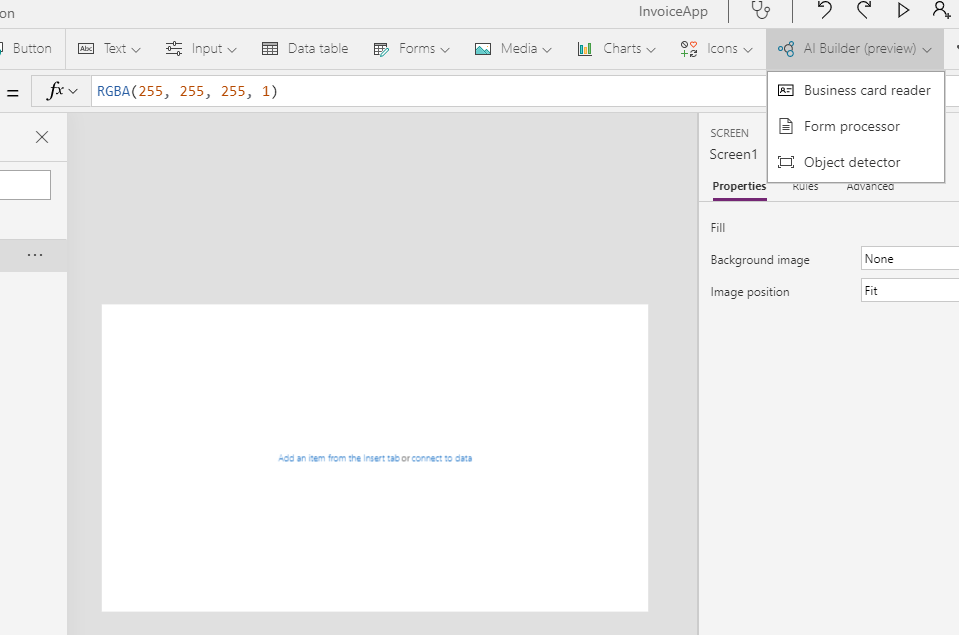Screen dimensions: 959x635
Task: Choose Business card reader
Action: click(x=856, y=91)
